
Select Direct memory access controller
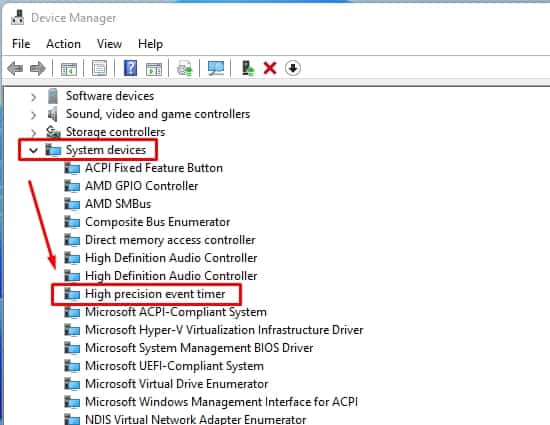coord(170,240)
